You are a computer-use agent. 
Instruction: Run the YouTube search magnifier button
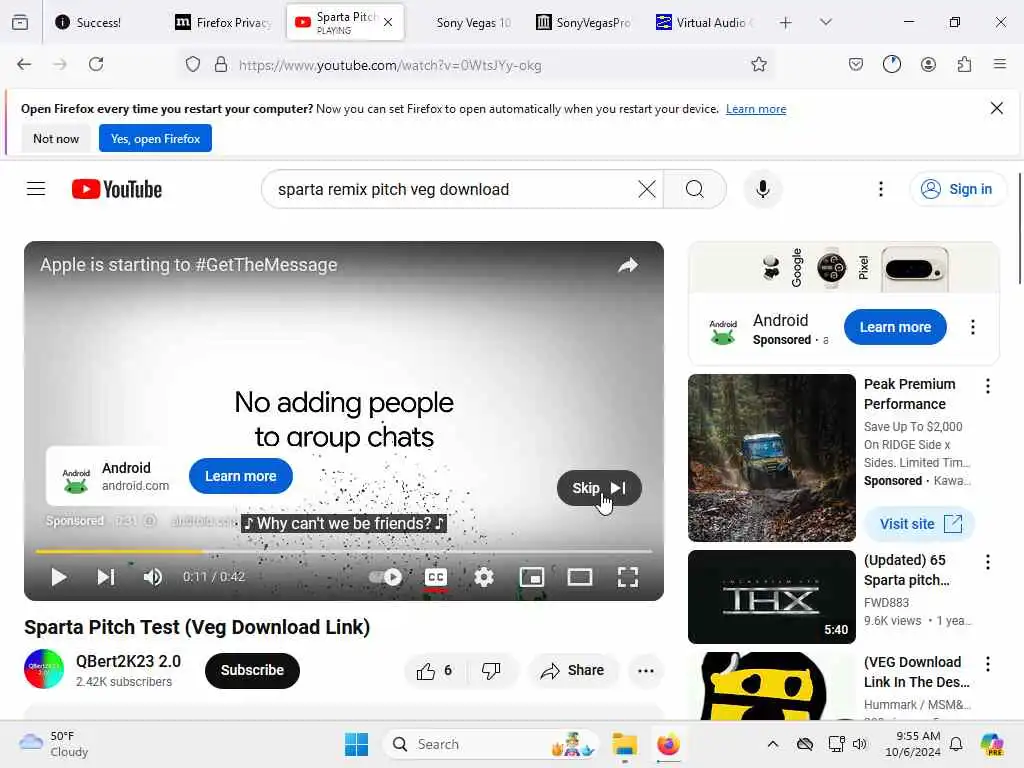point(695,189)
